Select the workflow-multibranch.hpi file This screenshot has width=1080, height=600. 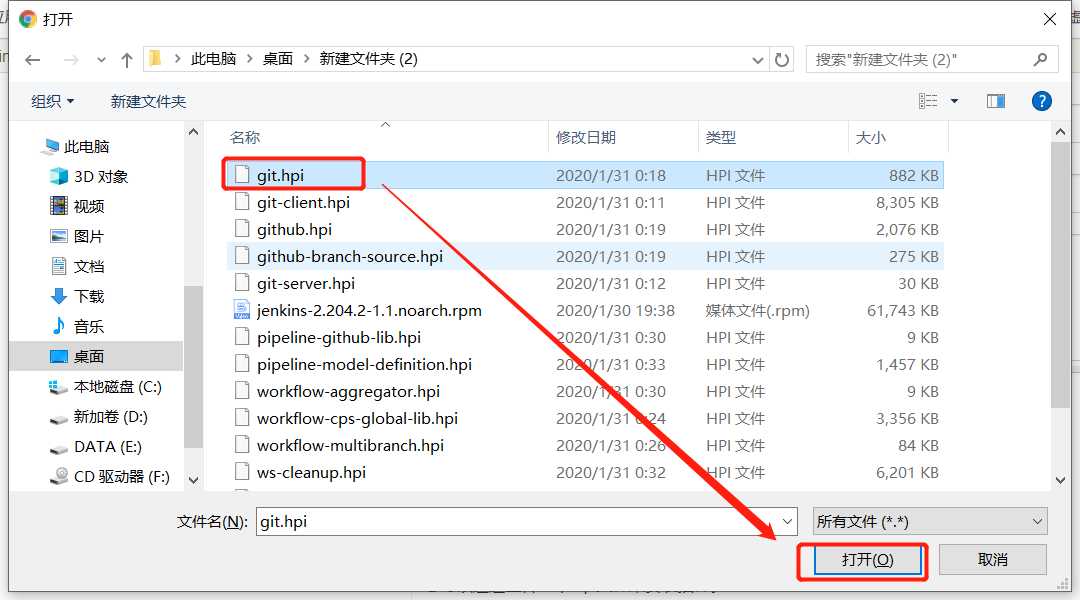350,446
